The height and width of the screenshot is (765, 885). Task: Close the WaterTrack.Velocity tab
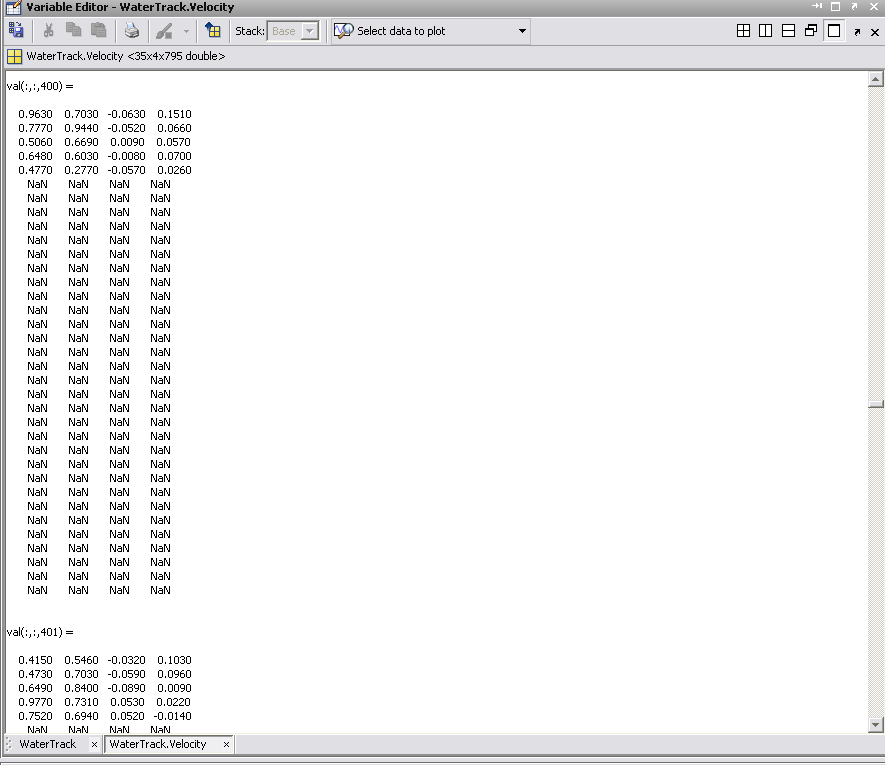(226, 745)
